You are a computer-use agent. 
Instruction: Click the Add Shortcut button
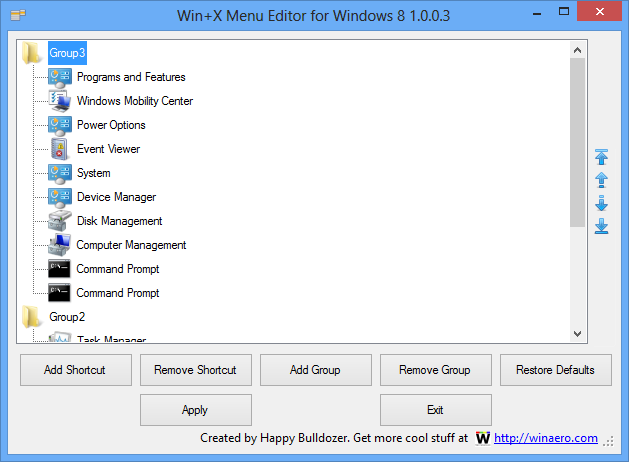[x=76, y=370]
